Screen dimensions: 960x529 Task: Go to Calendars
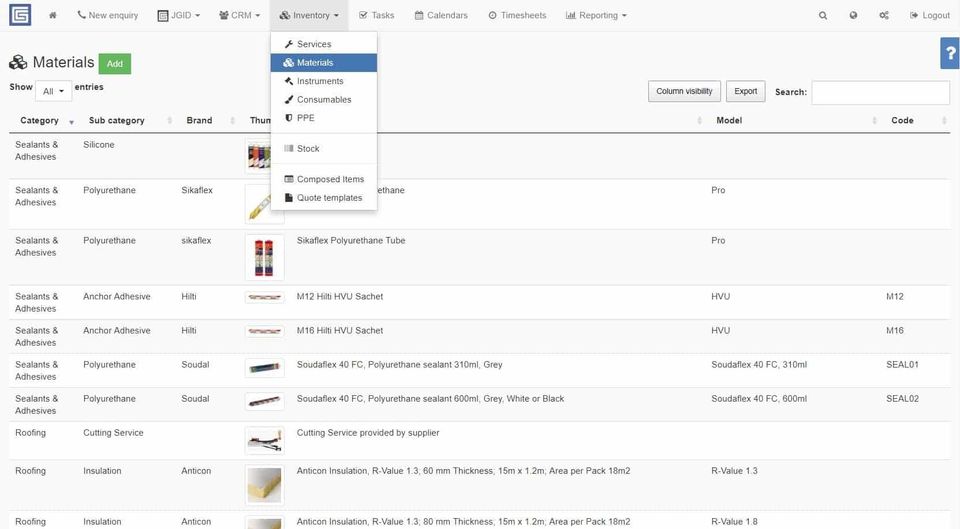tap(441, 15)
